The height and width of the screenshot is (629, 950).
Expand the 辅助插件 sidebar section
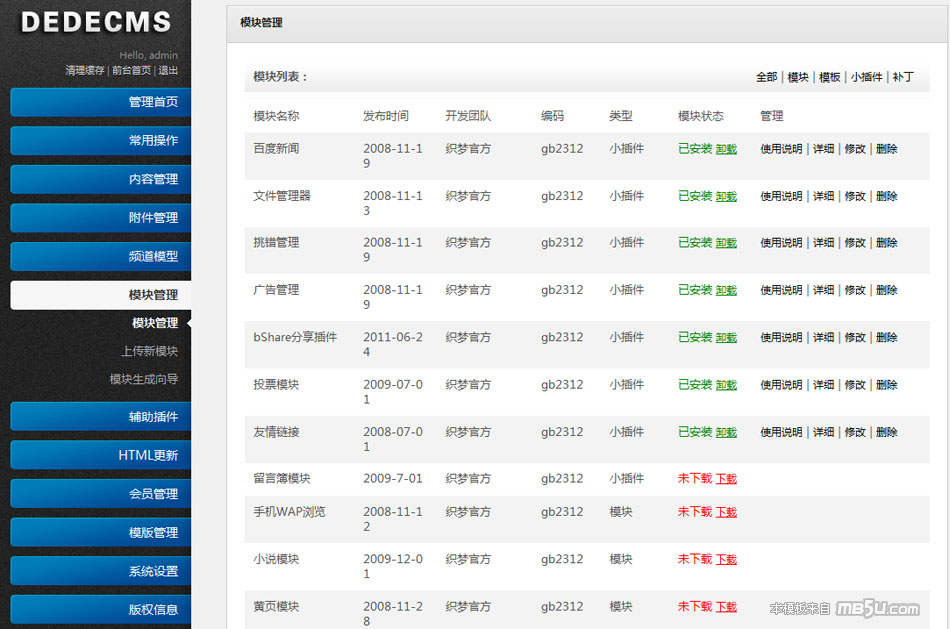point(100,417)
